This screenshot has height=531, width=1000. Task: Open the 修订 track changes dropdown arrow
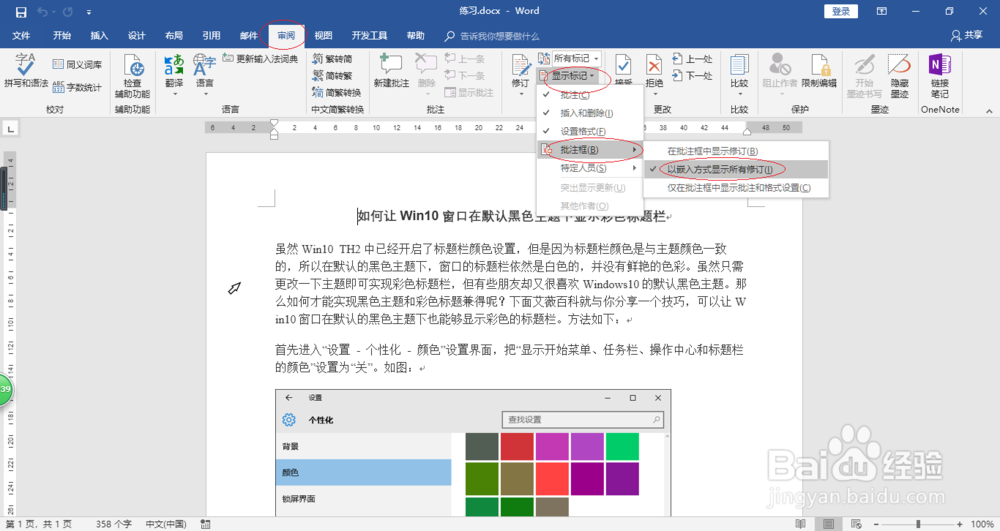[x=520, y=94]
